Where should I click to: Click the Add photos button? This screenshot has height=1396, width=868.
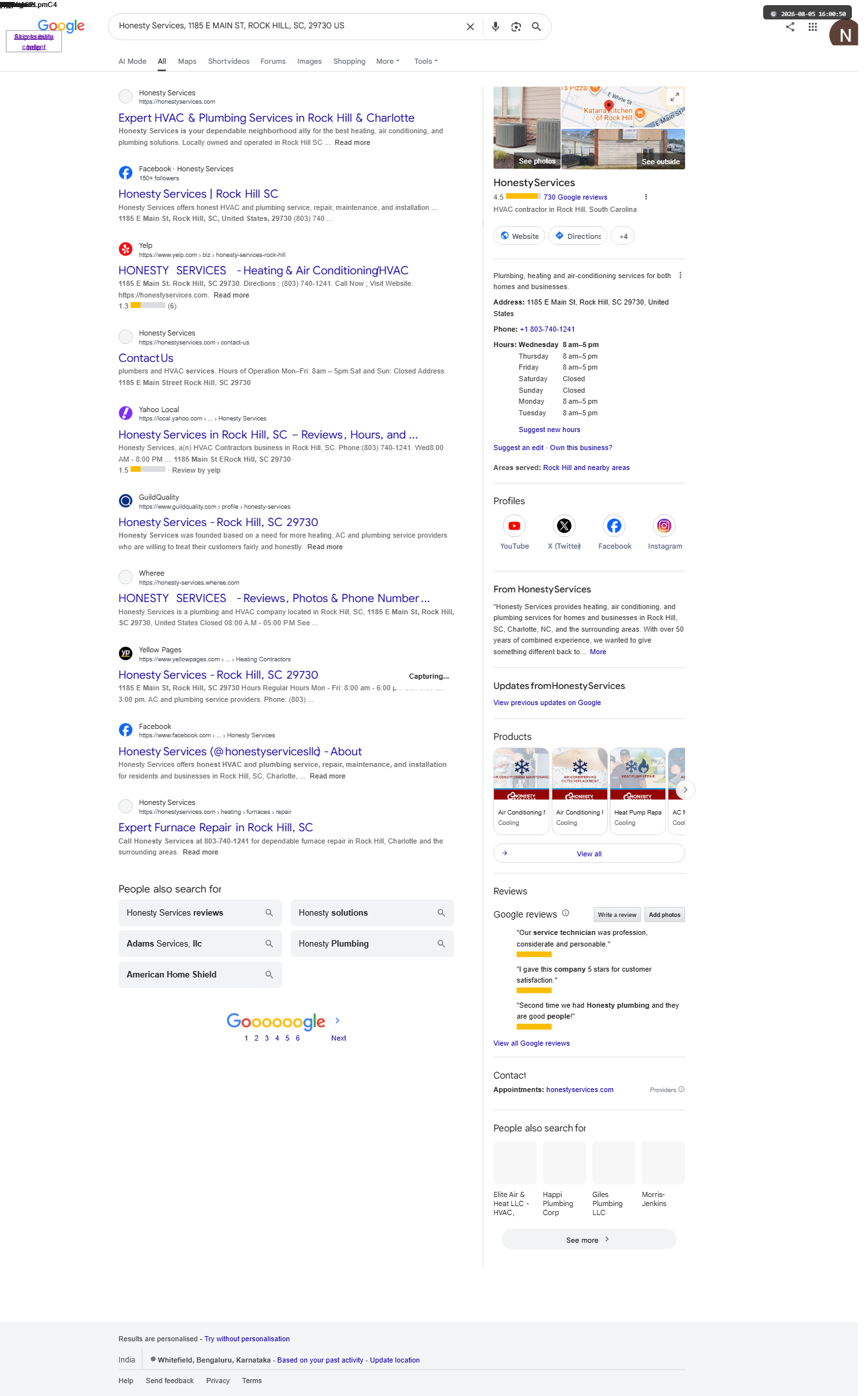[665, 915]
